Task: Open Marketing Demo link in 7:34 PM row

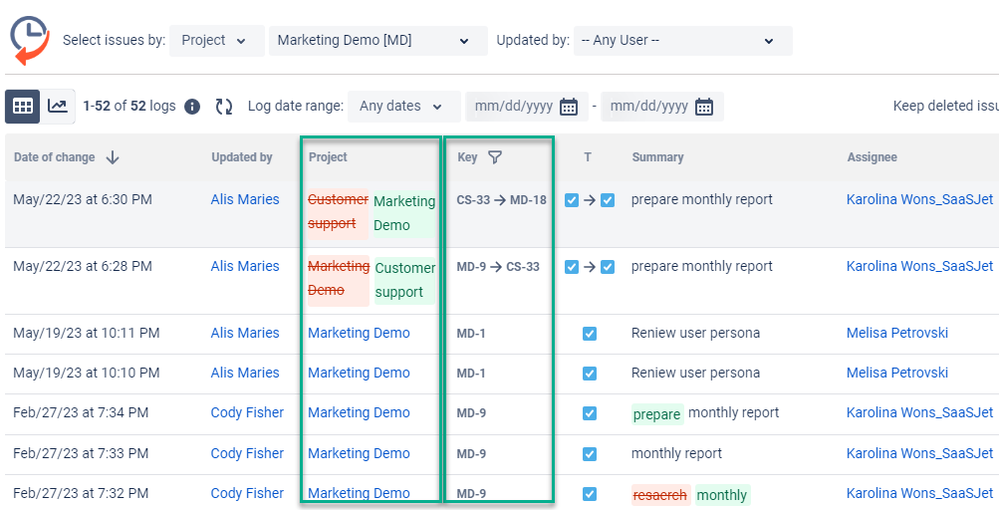Action: tap(359, 413)
